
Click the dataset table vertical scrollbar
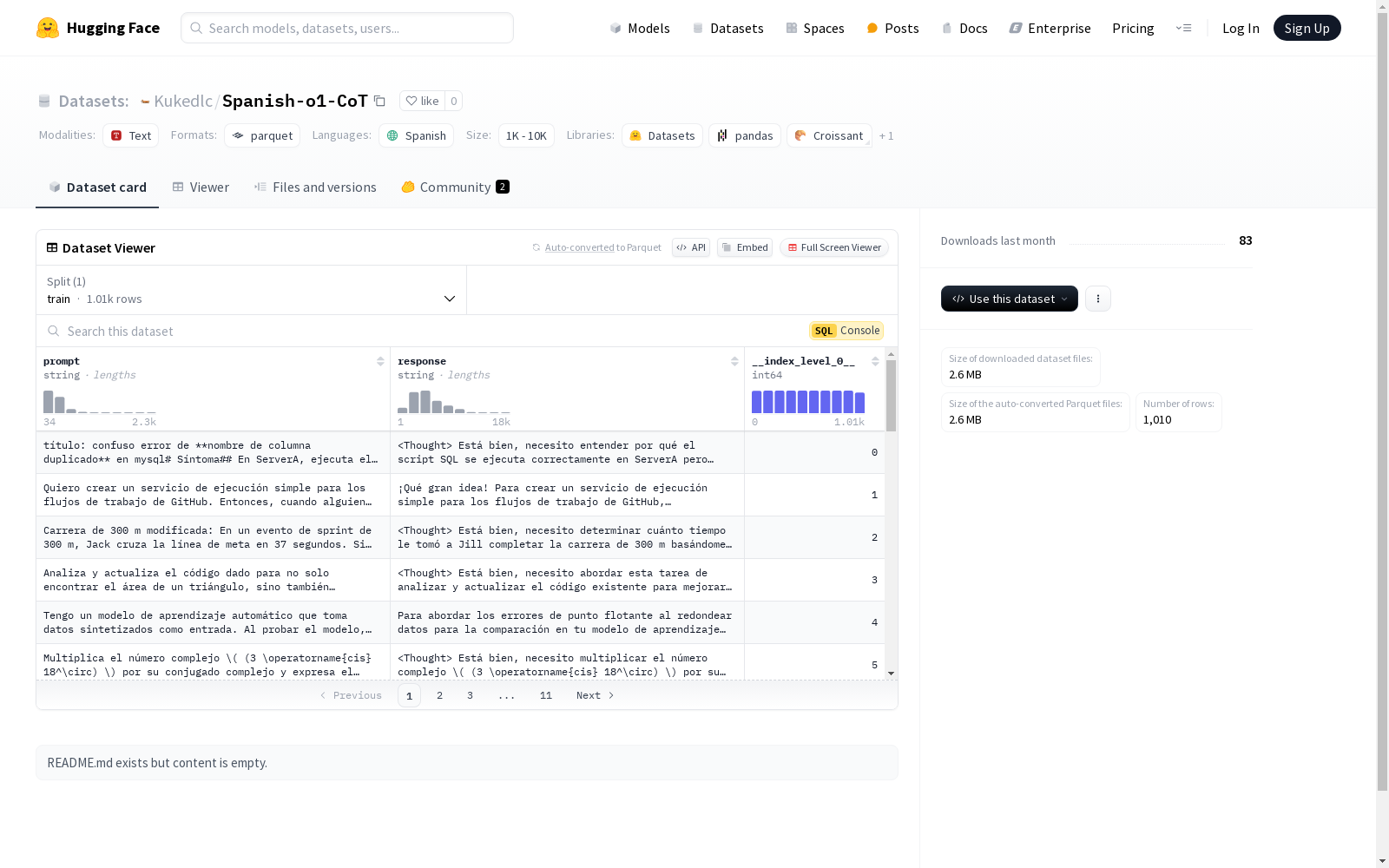pos(891,396)
